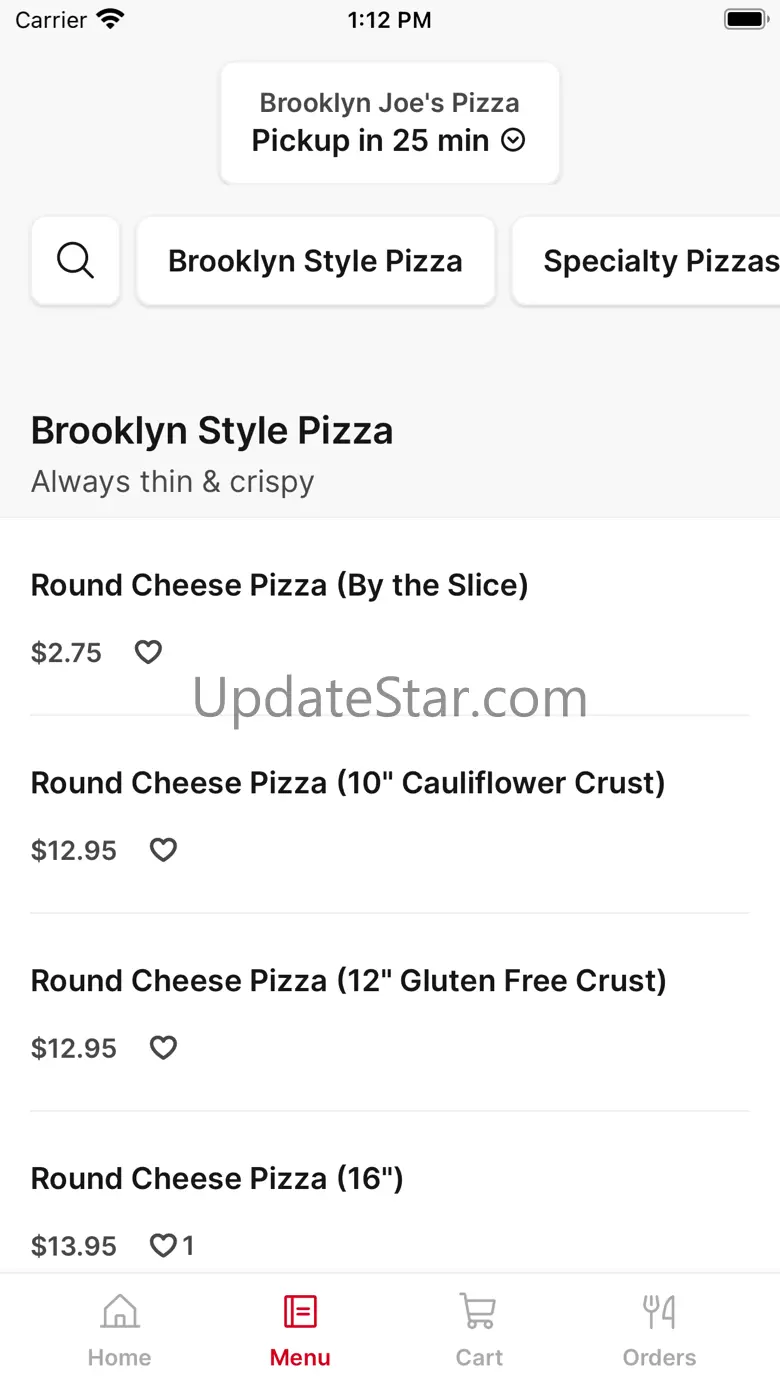Favorite the 10" Cauliflower Crust pizza
780x1387 pixels.
click(x=163, y=850)
